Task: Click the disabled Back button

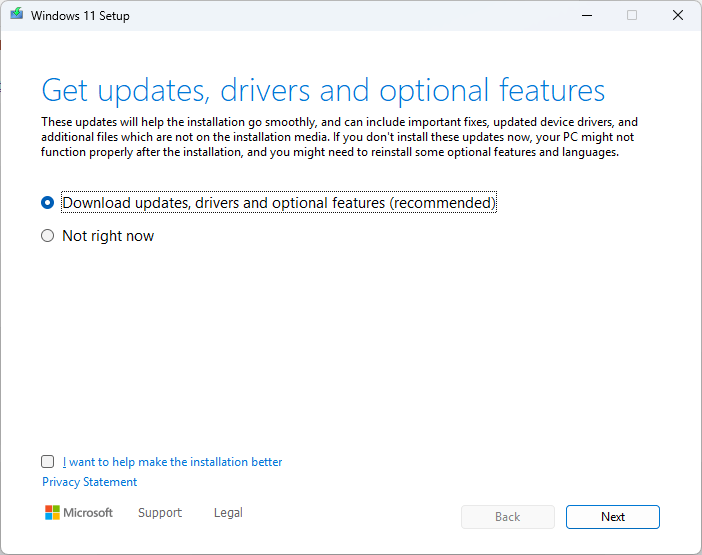Action: coord(507,517)
